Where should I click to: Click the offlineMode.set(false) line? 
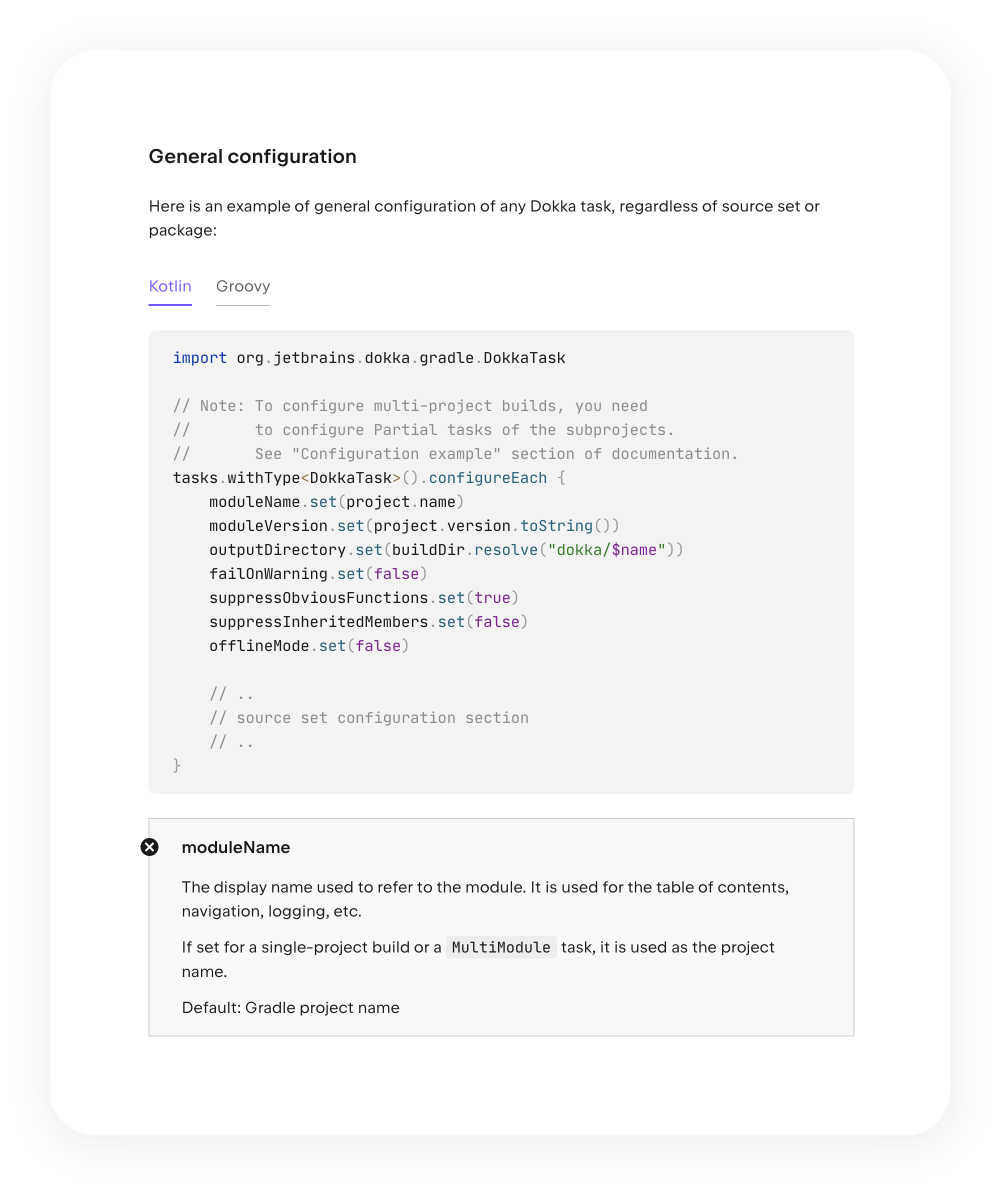pyautogui.click(x=309, y=646)
